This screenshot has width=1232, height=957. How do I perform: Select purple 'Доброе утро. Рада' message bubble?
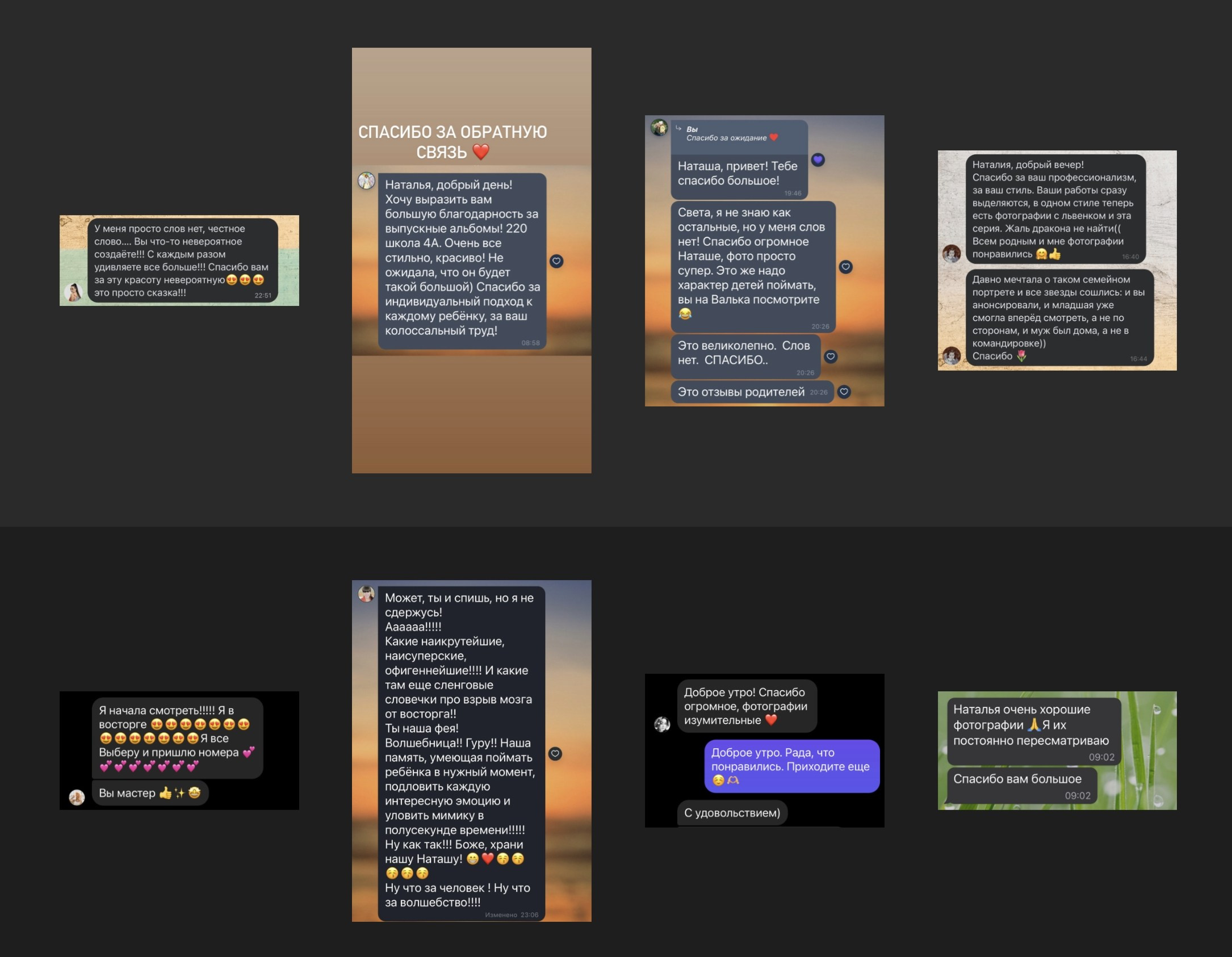click(791, 766)
